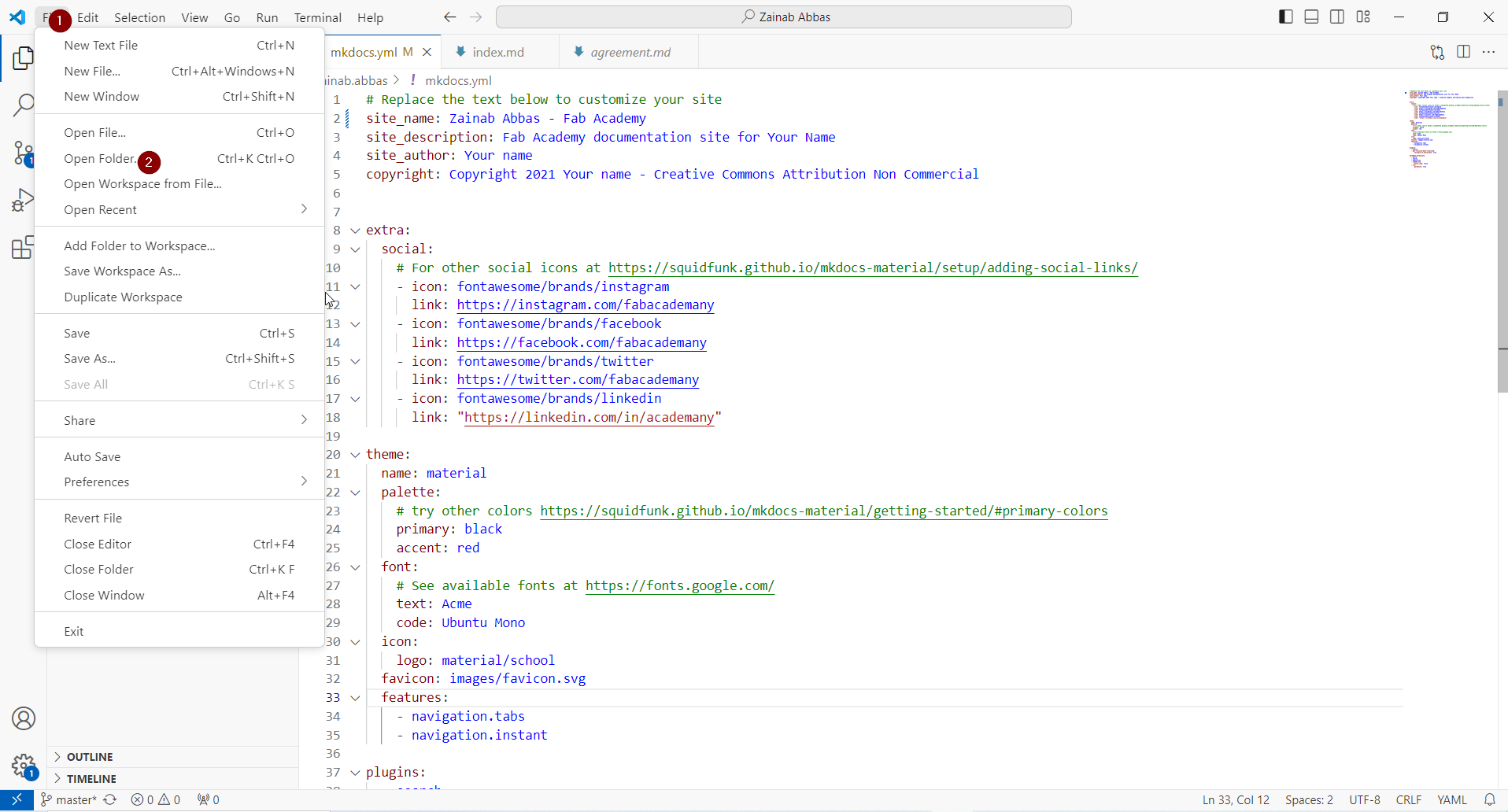Click mkdocs.yml in the breadcrumb

[458, 80]
